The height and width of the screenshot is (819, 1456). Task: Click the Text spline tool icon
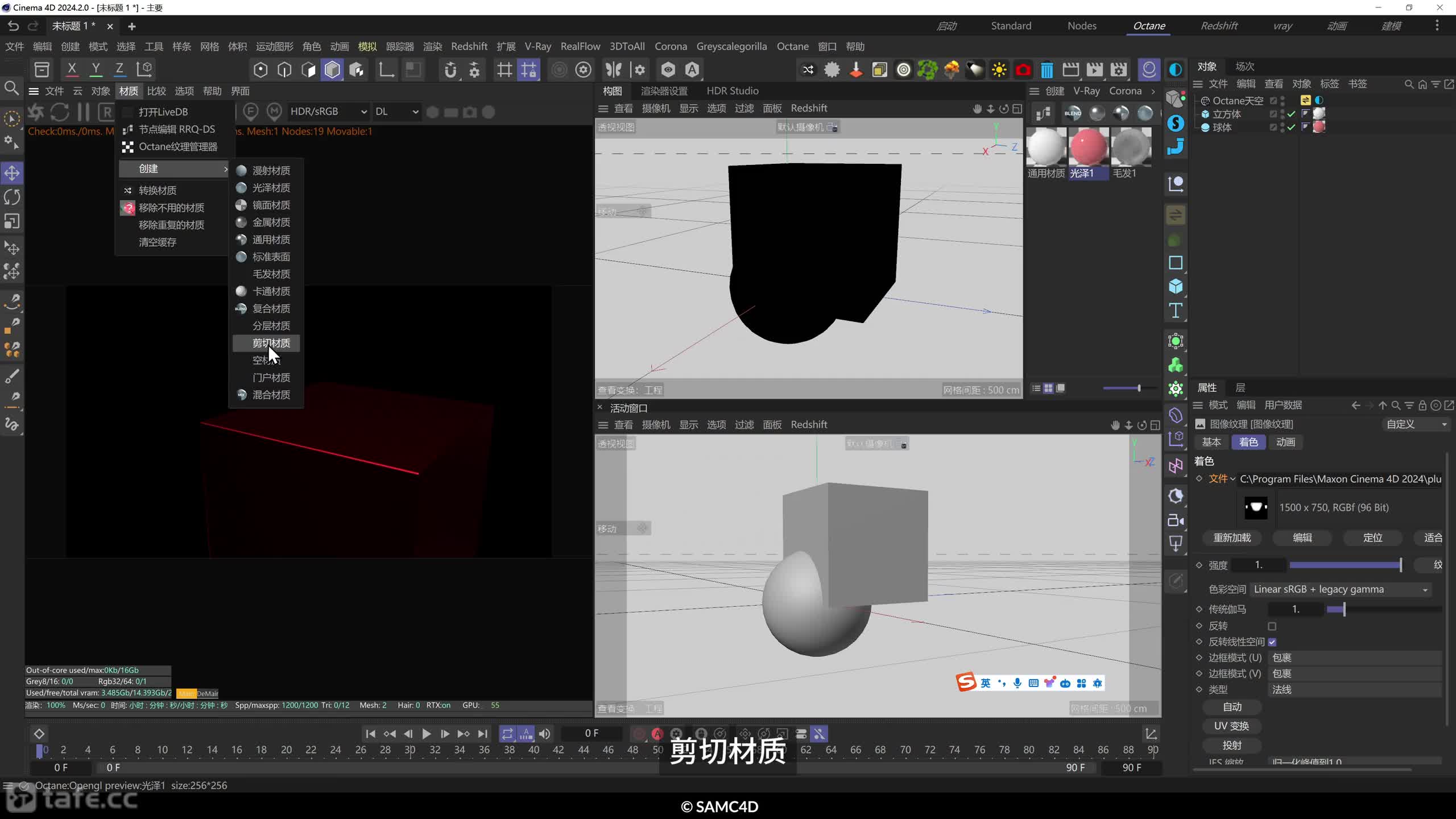coord(1176,311)
